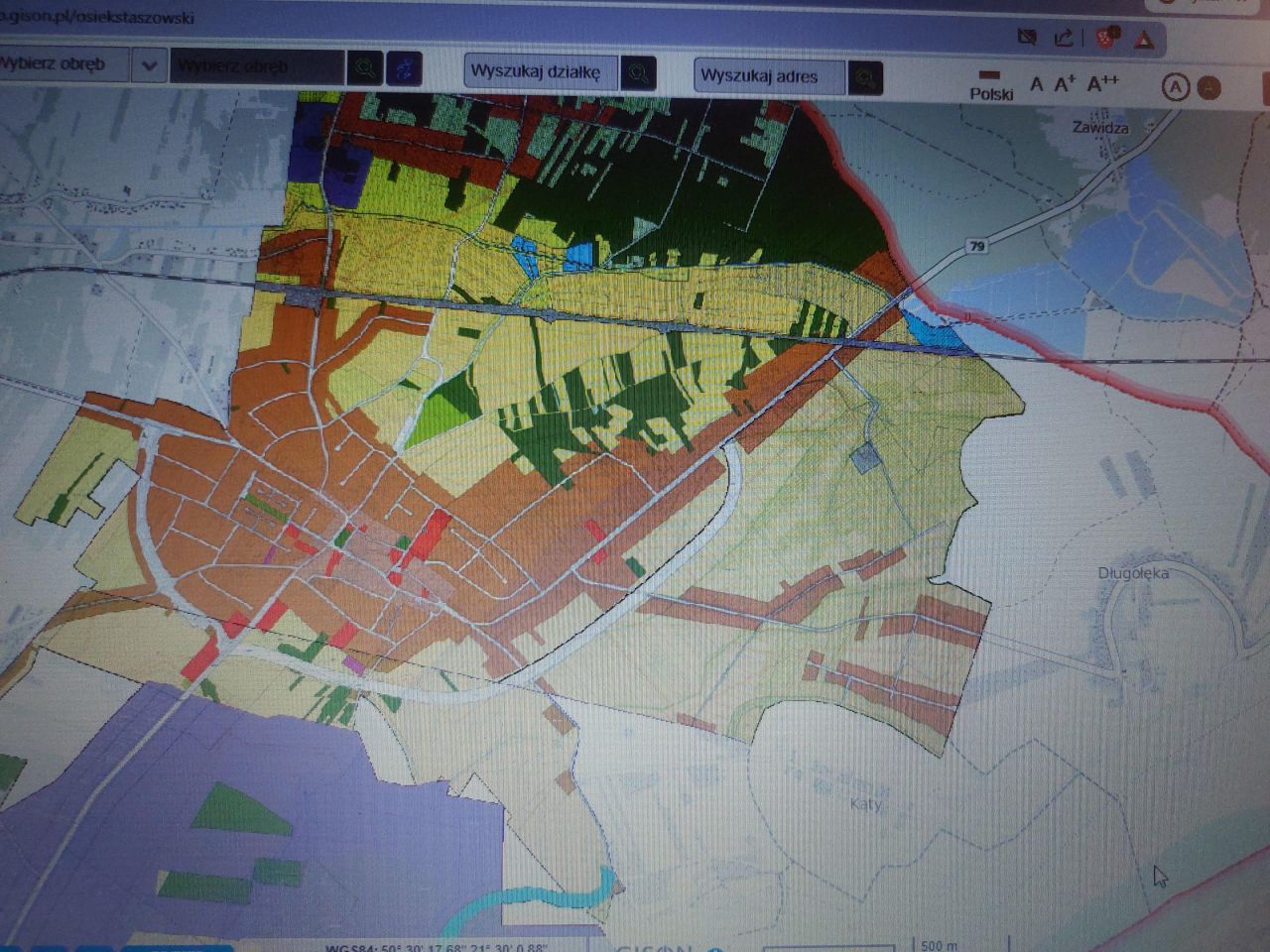Set font size to A+
This screenshot has height=952, width=1270.
point(1064,84)
